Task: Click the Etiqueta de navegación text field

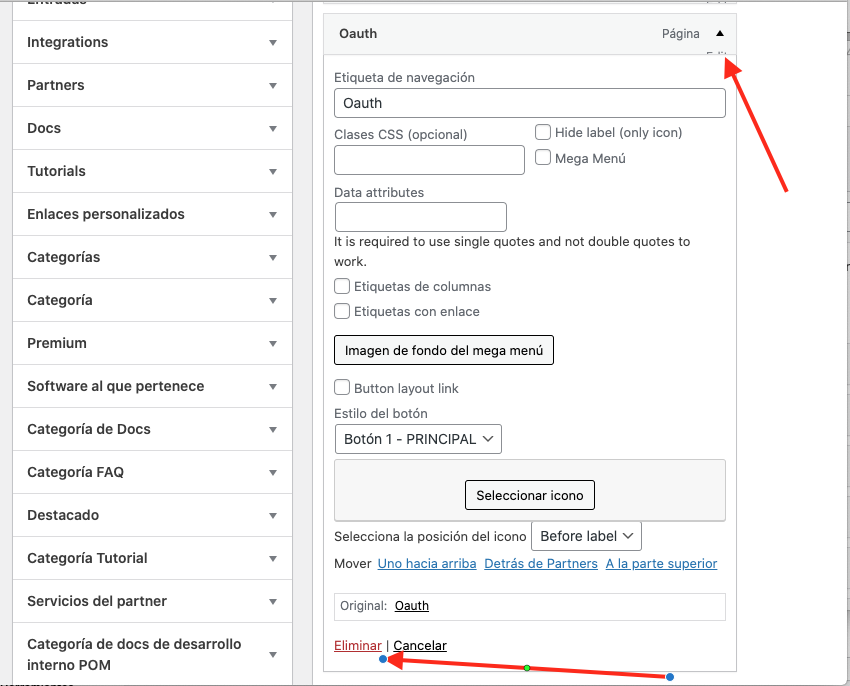Action: [529, 103]
